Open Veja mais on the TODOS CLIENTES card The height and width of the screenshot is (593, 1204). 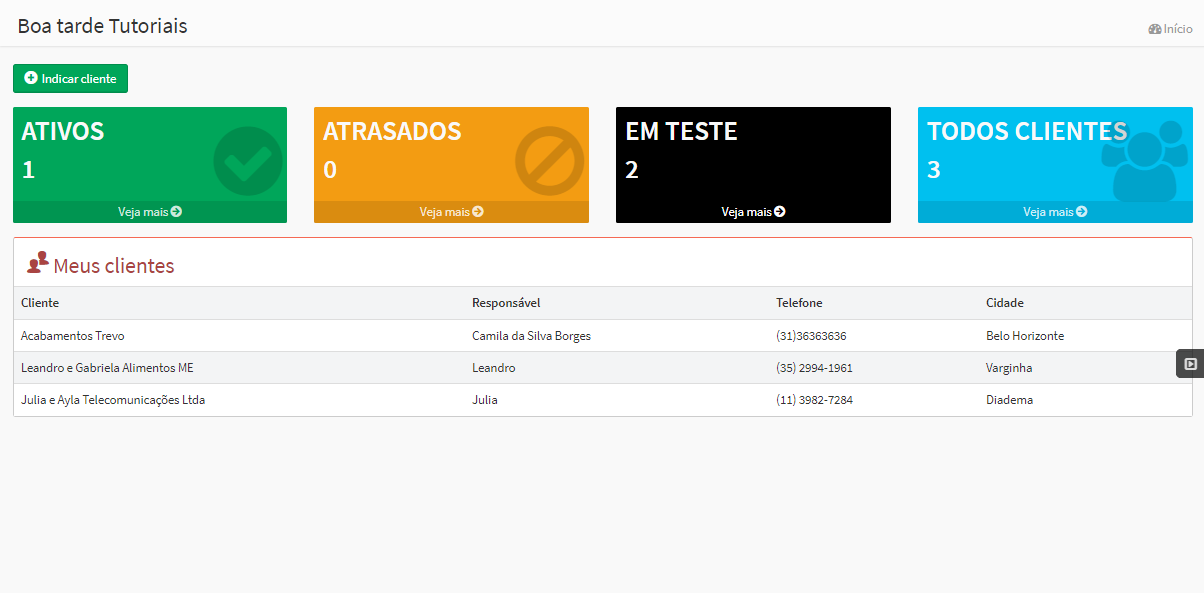tap(1055, 211)
